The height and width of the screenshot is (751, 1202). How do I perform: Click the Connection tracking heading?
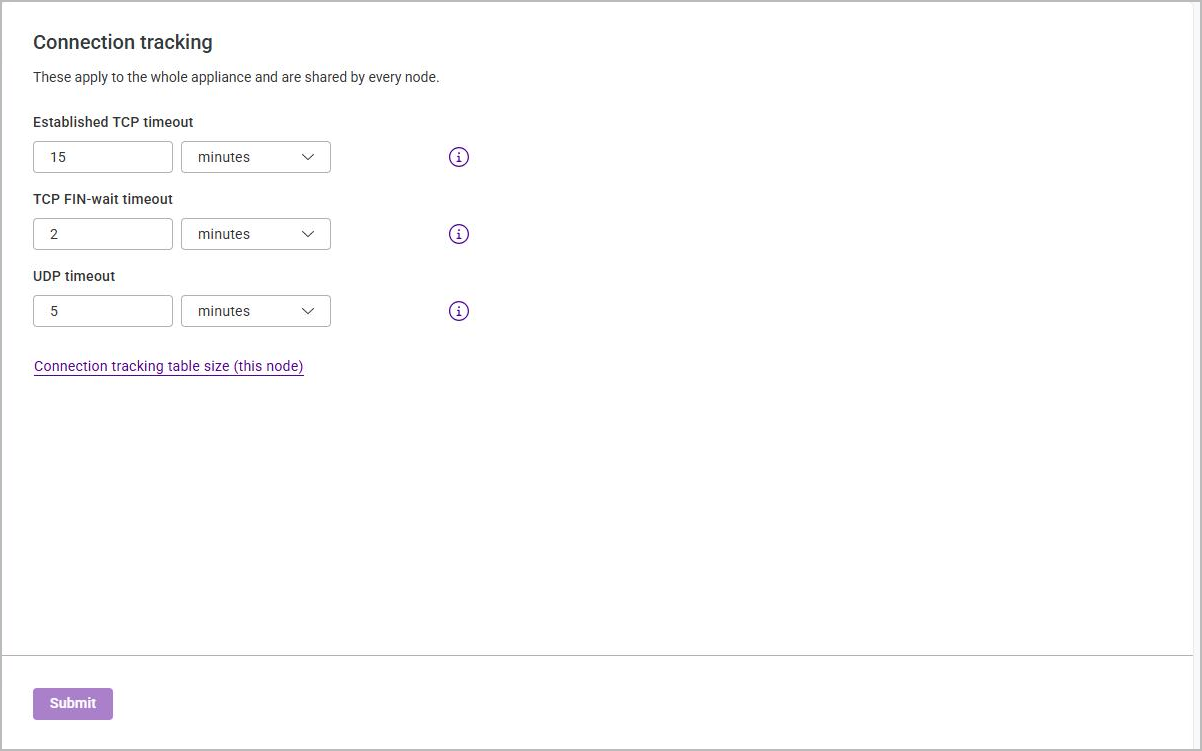(x=123, y=42)
